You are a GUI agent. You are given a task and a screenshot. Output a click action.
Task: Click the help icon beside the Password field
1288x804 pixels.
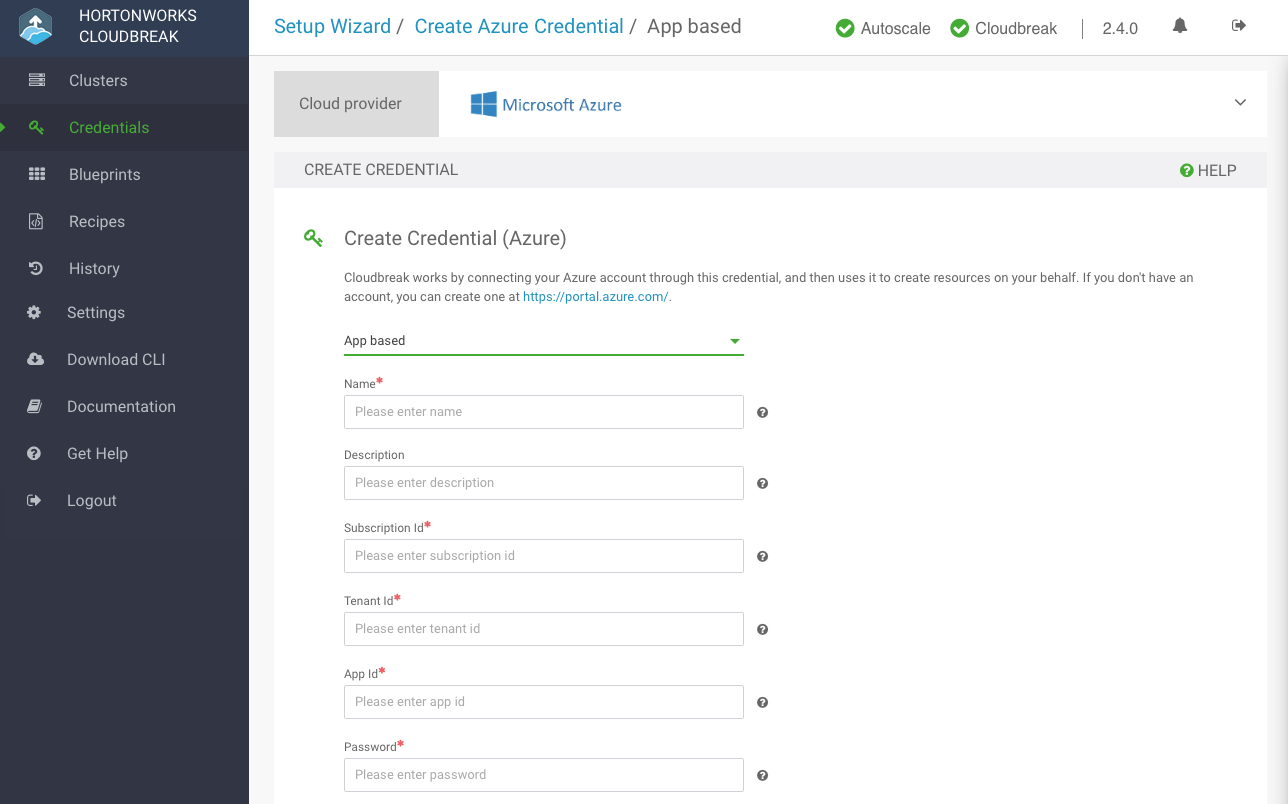pos(762,775)
